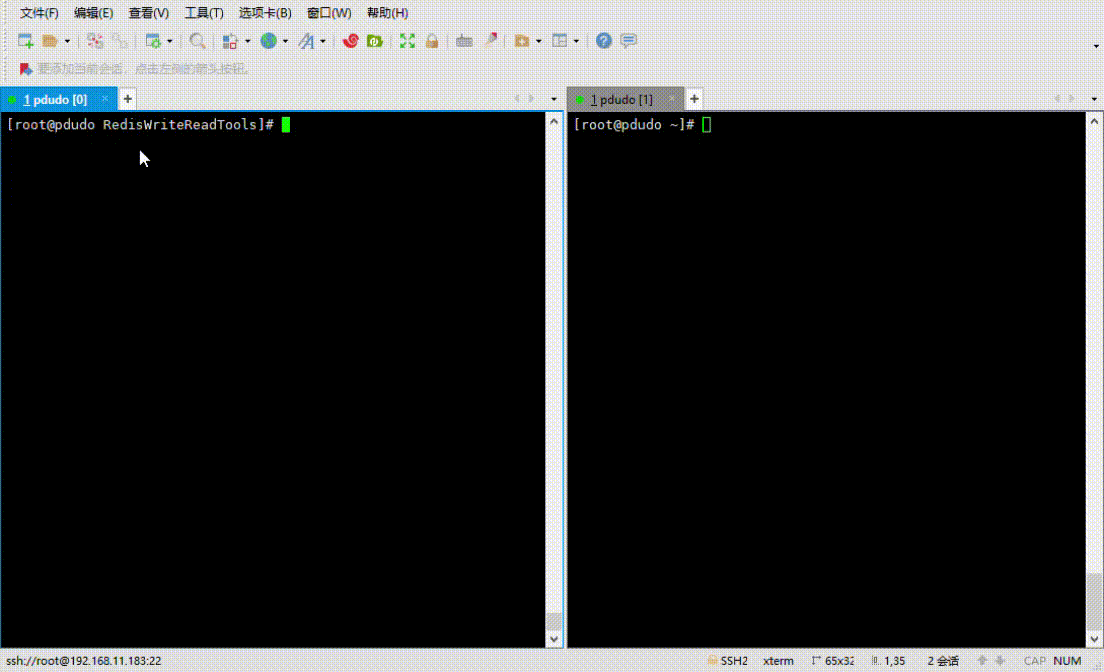Click the Find magnifier icon
The image size is (1104, 672).
point(197,41)
